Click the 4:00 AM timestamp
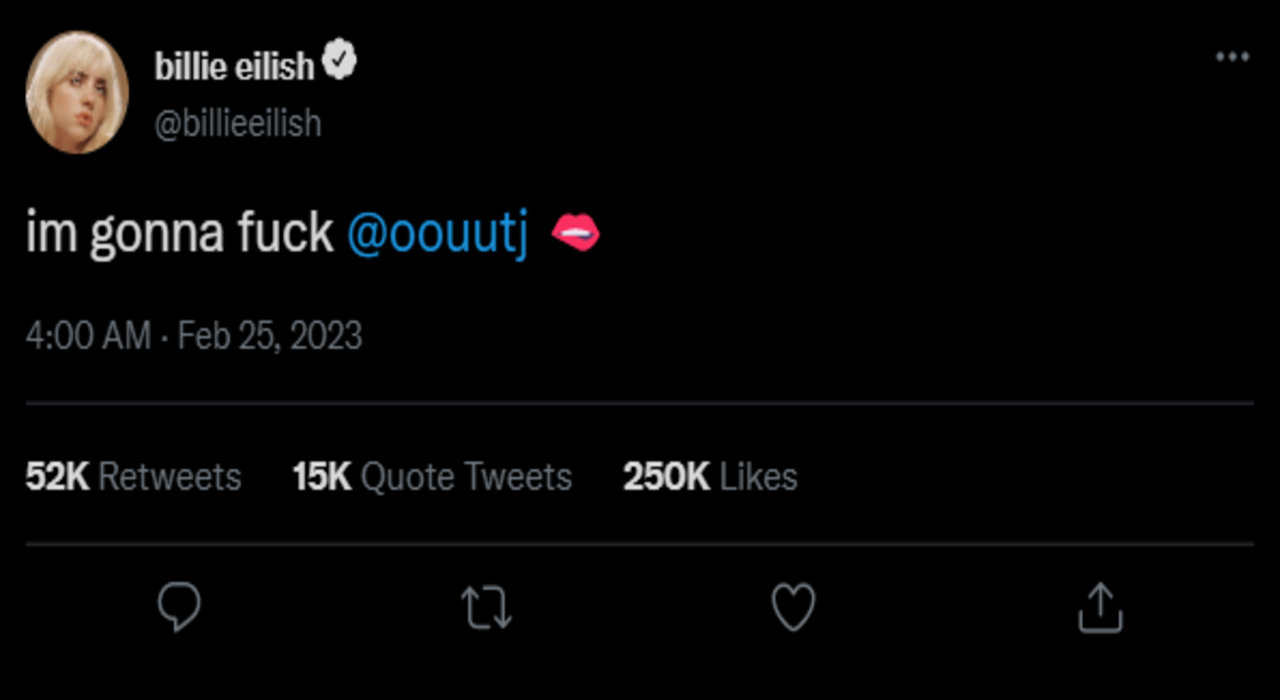 click(x=88, y=335)
